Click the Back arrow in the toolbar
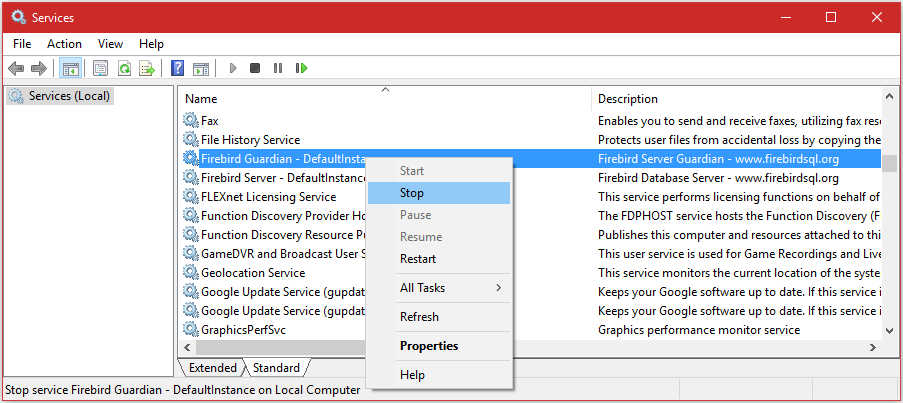 (x=16, y=68)
